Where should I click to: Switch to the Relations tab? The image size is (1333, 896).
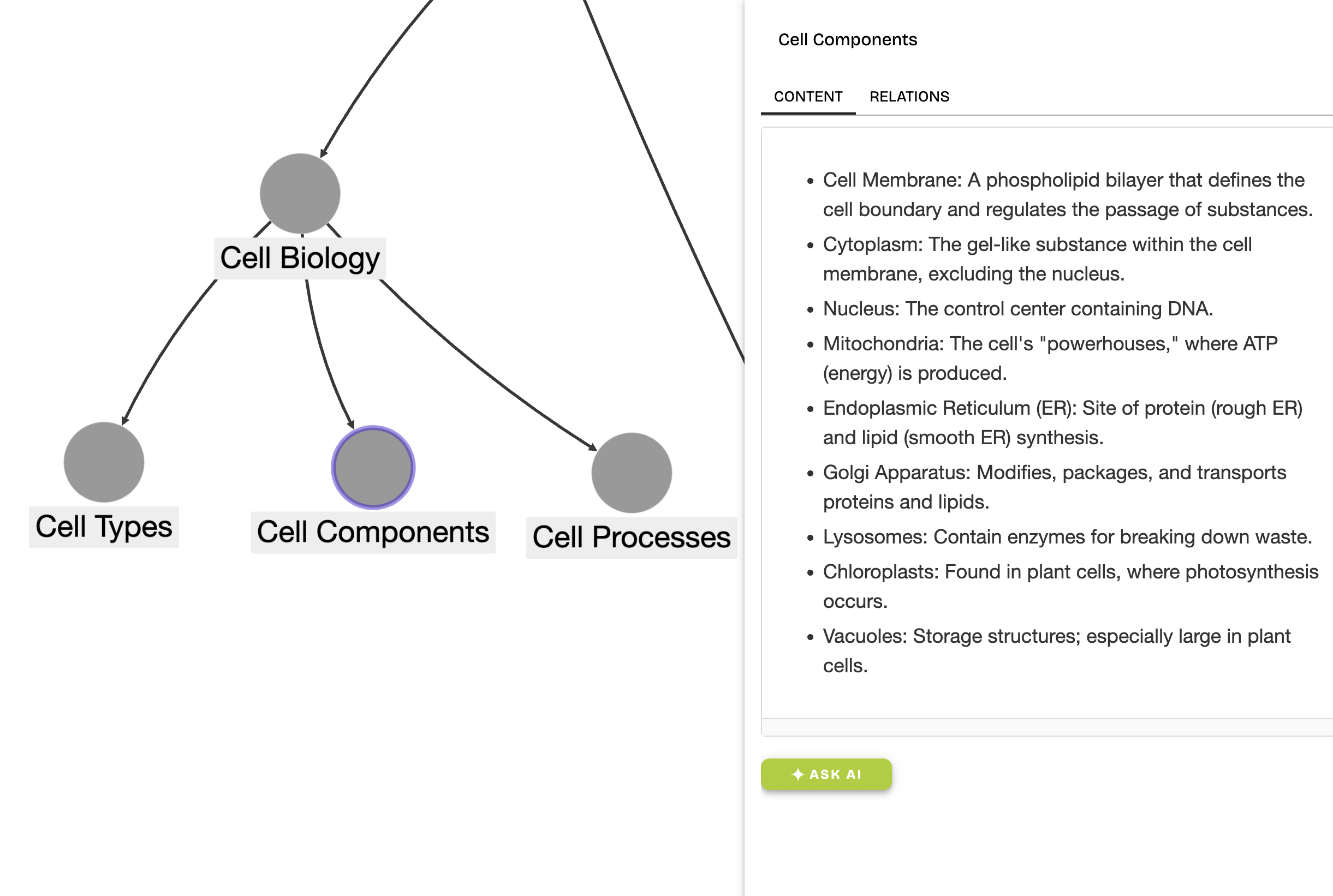pyautogui.click(x=909, y=97)
